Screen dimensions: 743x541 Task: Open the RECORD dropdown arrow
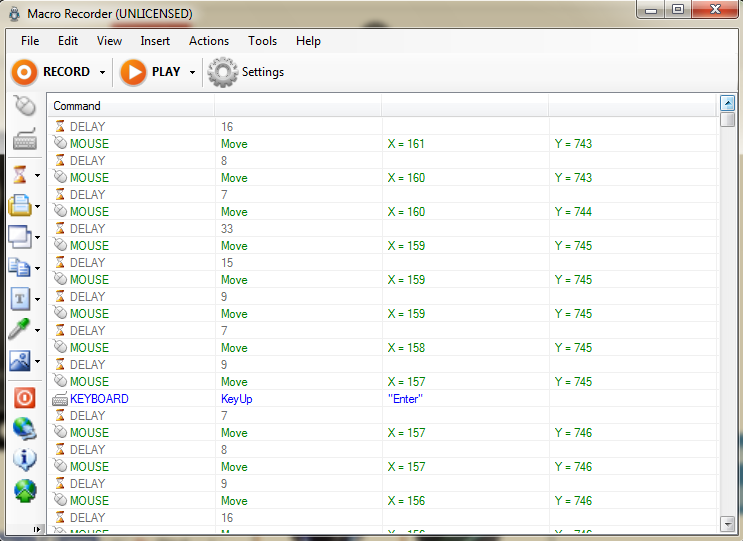tap(102, 72)
